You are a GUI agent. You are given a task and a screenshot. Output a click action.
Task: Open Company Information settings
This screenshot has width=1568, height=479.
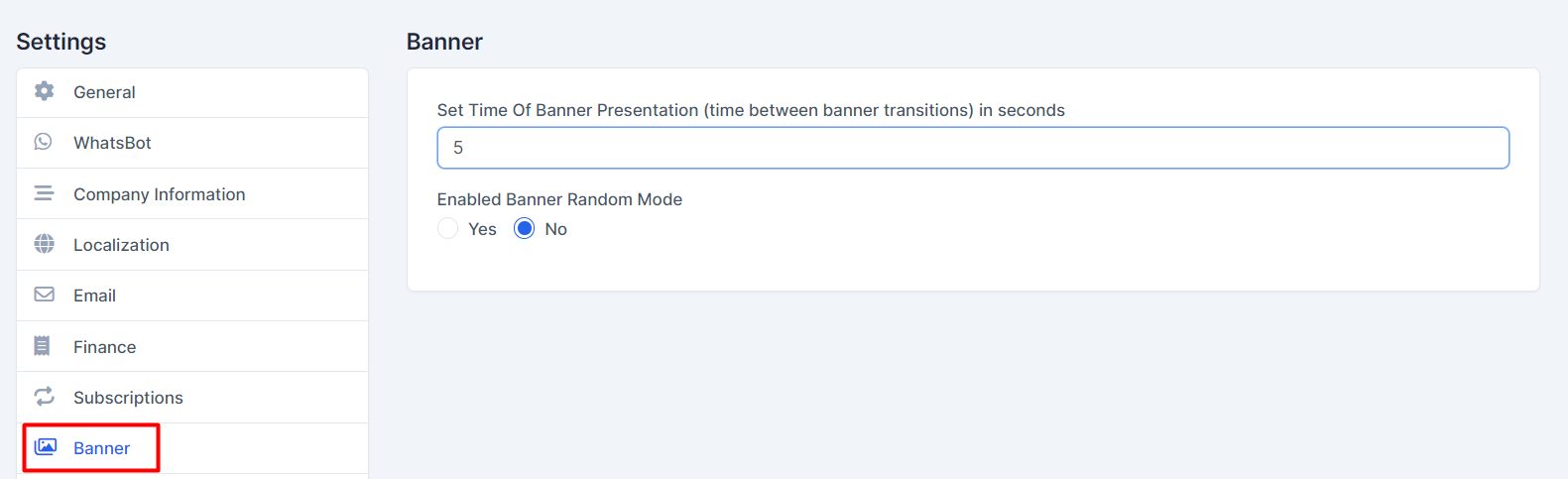pyautogui.click(x=159, y=194)
